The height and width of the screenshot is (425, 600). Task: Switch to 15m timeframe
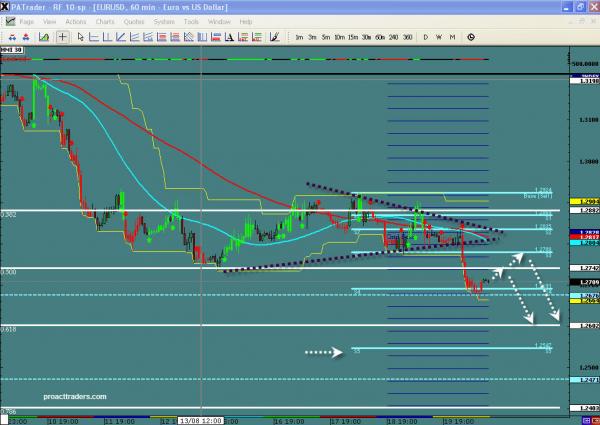(x=353, y=37)
